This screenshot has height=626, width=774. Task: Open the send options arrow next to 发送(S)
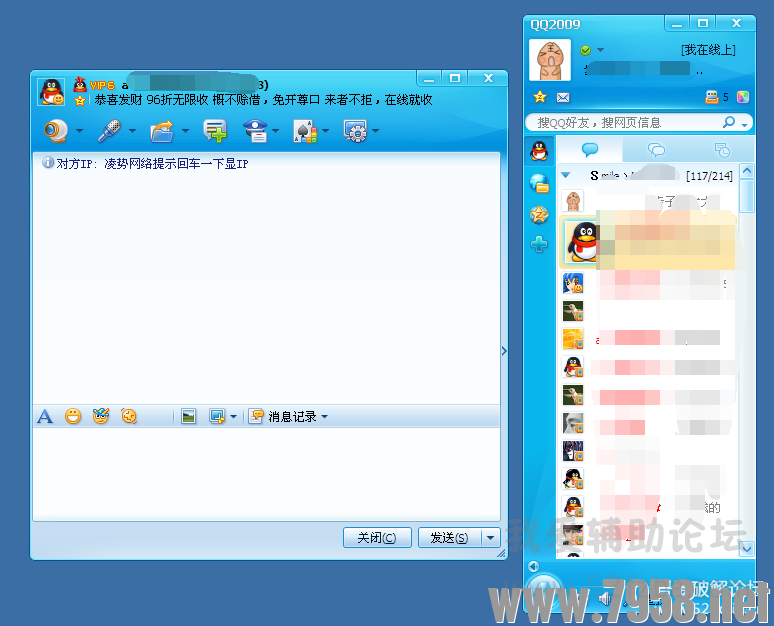pos(491,538)
